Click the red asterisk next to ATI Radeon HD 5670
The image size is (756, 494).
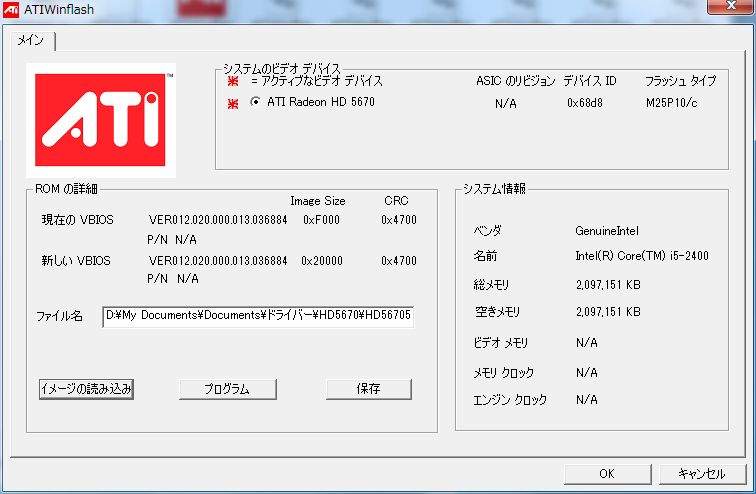pyautogui.click(x=233, y=103)
